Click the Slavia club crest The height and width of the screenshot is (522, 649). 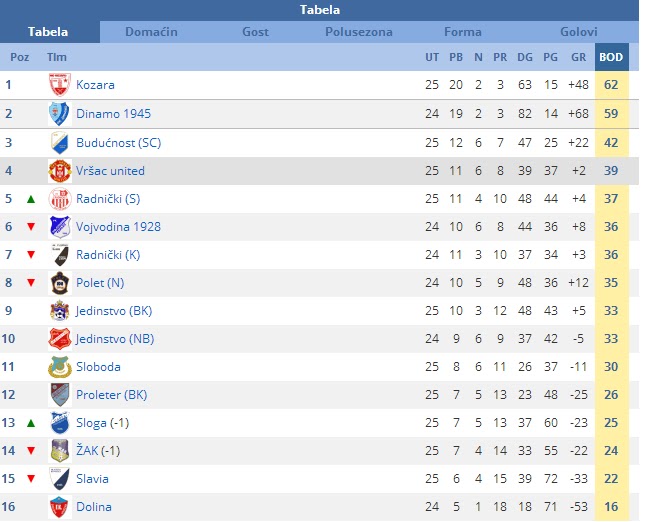60,479
